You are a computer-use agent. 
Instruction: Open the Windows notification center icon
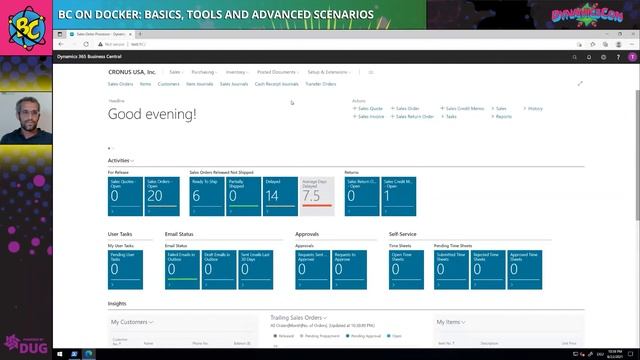point(631,354)
